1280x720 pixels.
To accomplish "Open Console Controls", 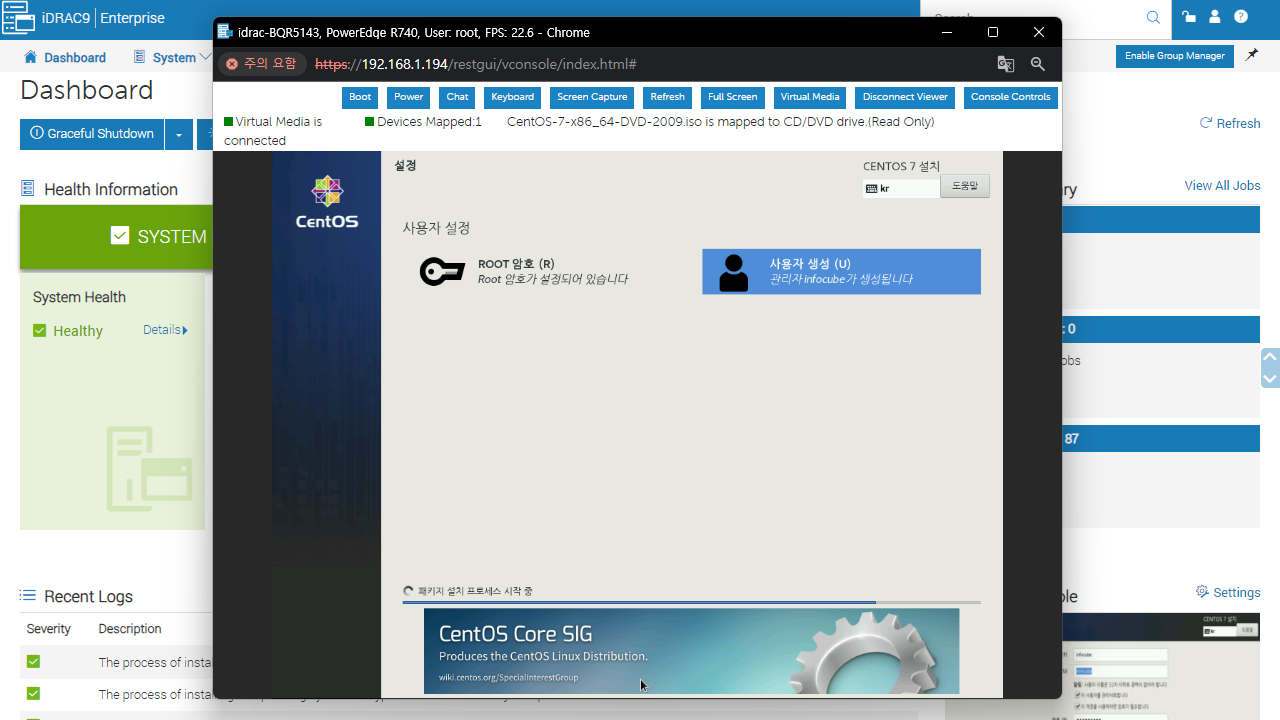I will click(1011, 98).
